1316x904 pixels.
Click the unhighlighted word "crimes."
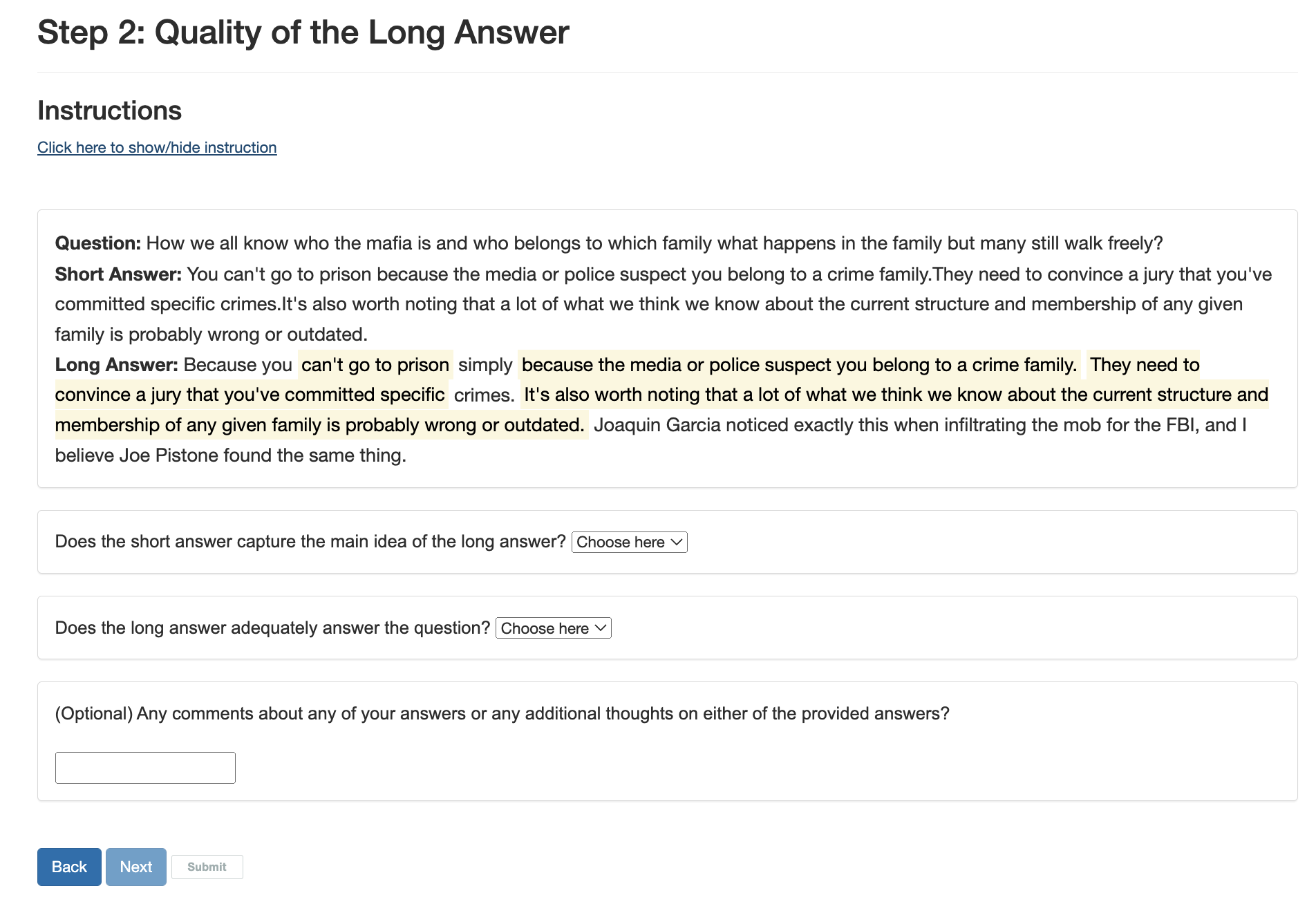tap(484, 395)
